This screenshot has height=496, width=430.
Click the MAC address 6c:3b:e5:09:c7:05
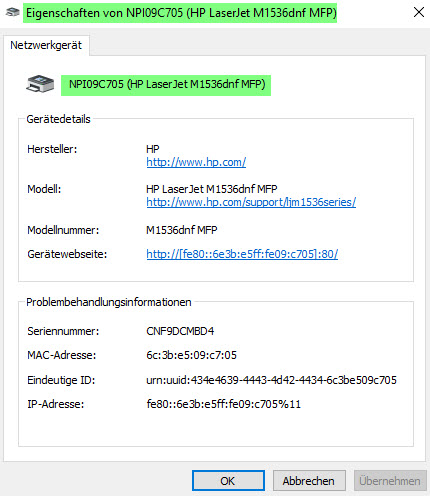191,355
